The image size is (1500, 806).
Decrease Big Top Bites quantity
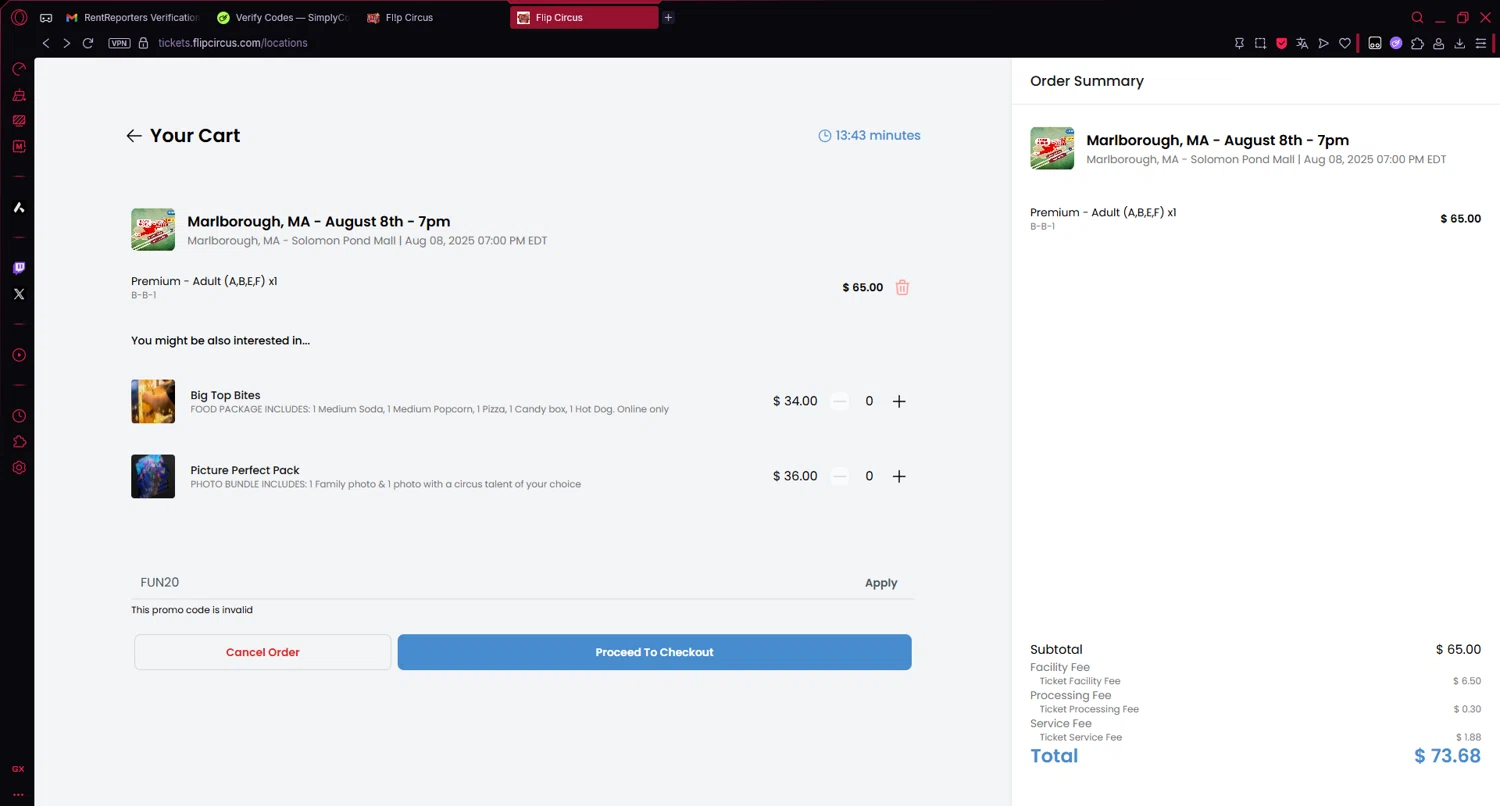pyautogui.click(x=840, y=401)
